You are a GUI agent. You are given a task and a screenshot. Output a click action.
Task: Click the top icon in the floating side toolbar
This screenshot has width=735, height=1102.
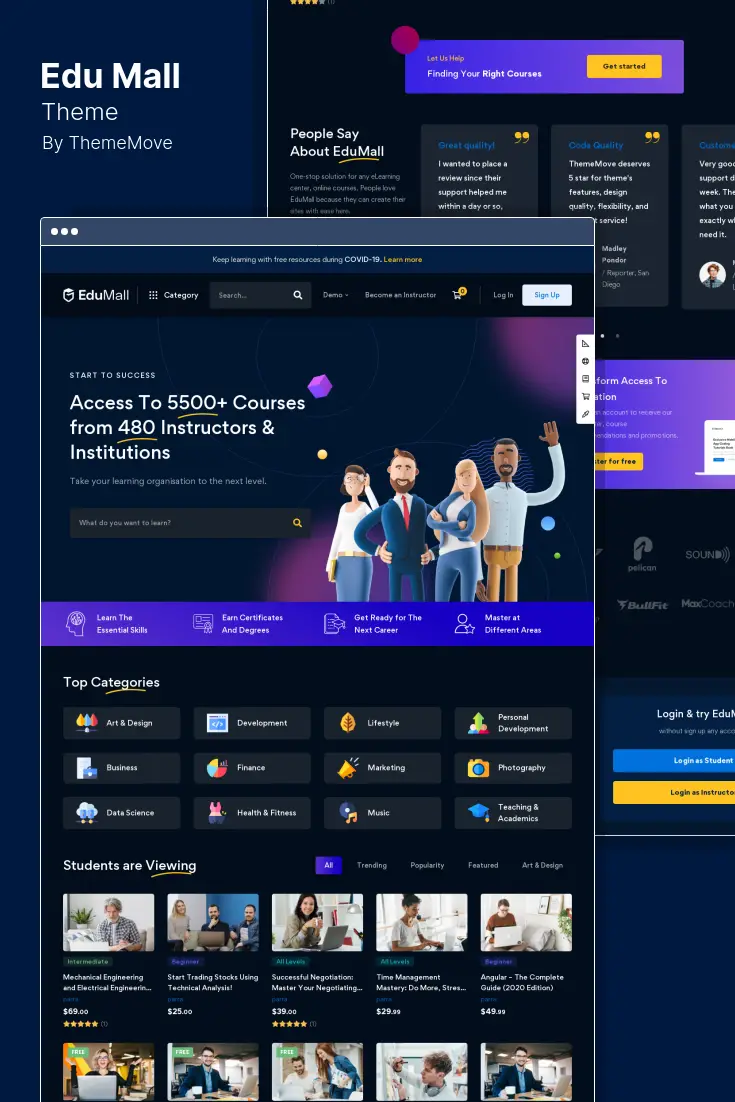[x=585, y=344]
